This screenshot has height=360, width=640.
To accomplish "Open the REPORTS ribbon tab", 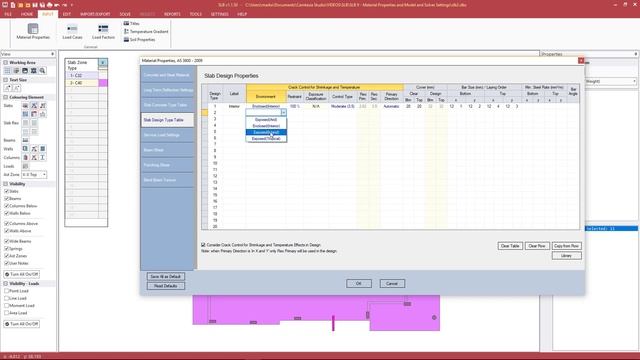I will (x=172, y=14).
